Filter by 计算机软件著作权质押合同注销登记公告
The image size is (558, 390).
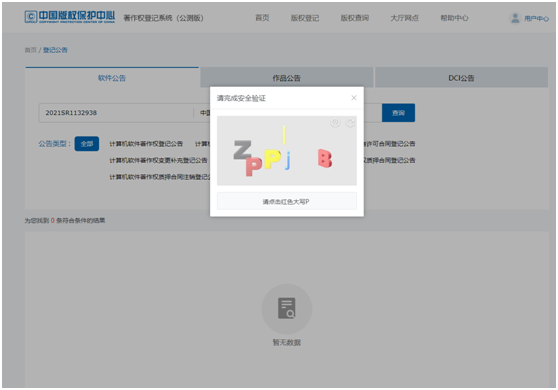tap(160, 177)
